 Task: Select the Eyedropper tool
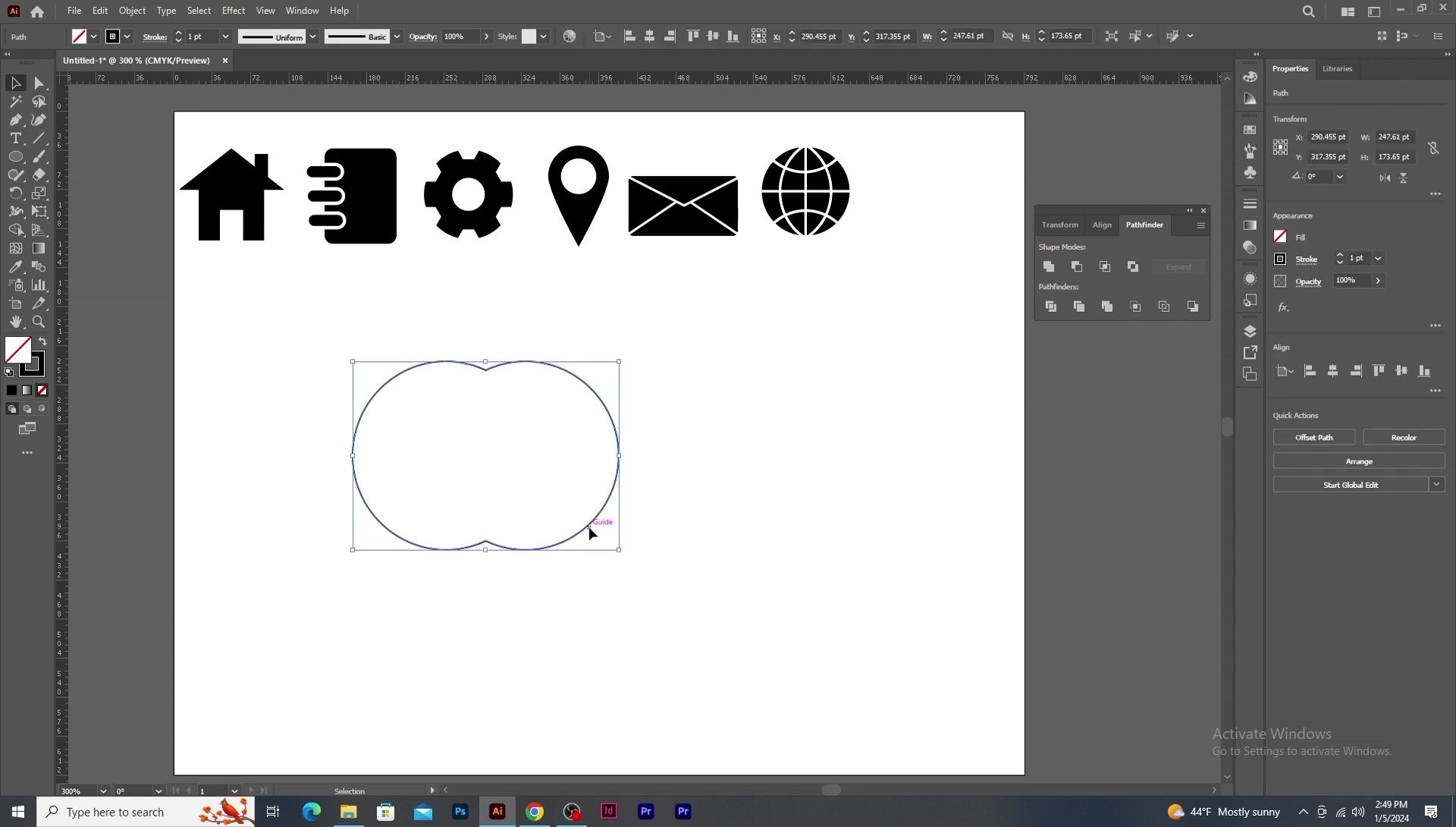(x=16, y=266)
